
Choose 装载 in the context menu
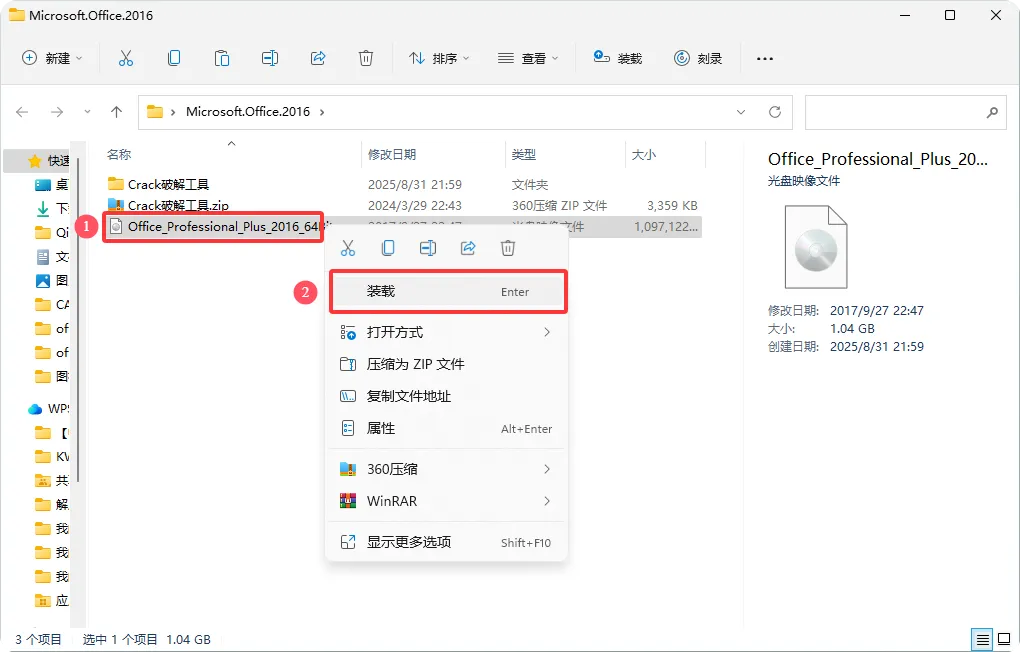click(x=448, y=292)
